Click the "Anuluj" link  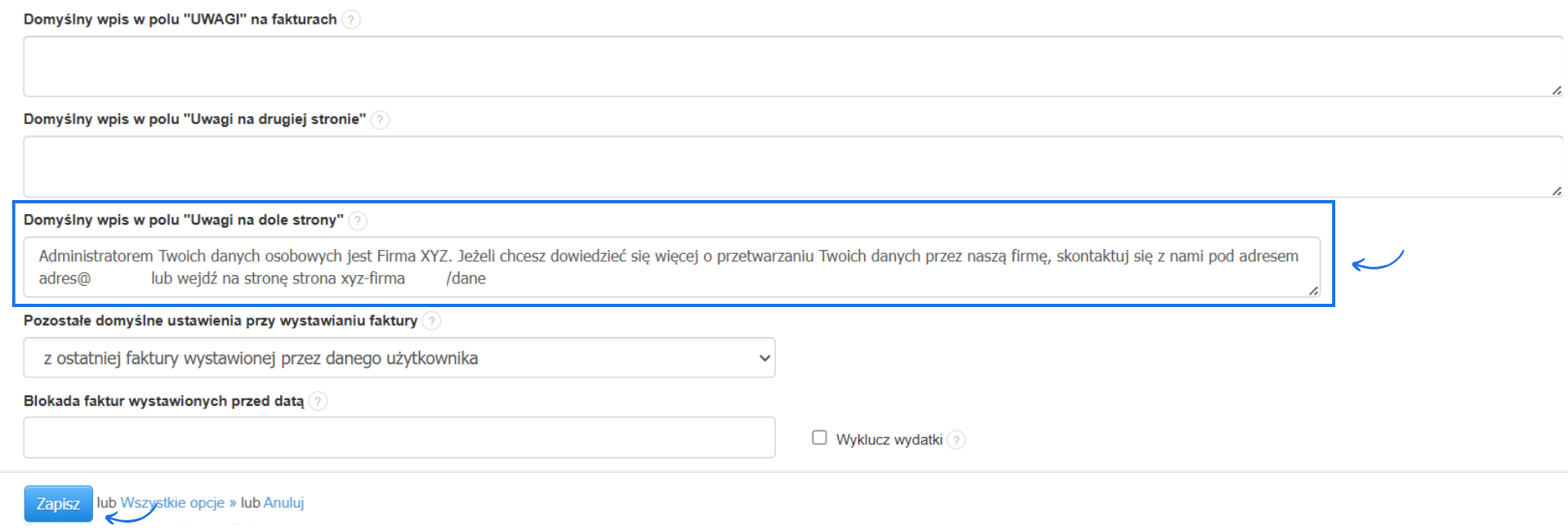point(283,503)
